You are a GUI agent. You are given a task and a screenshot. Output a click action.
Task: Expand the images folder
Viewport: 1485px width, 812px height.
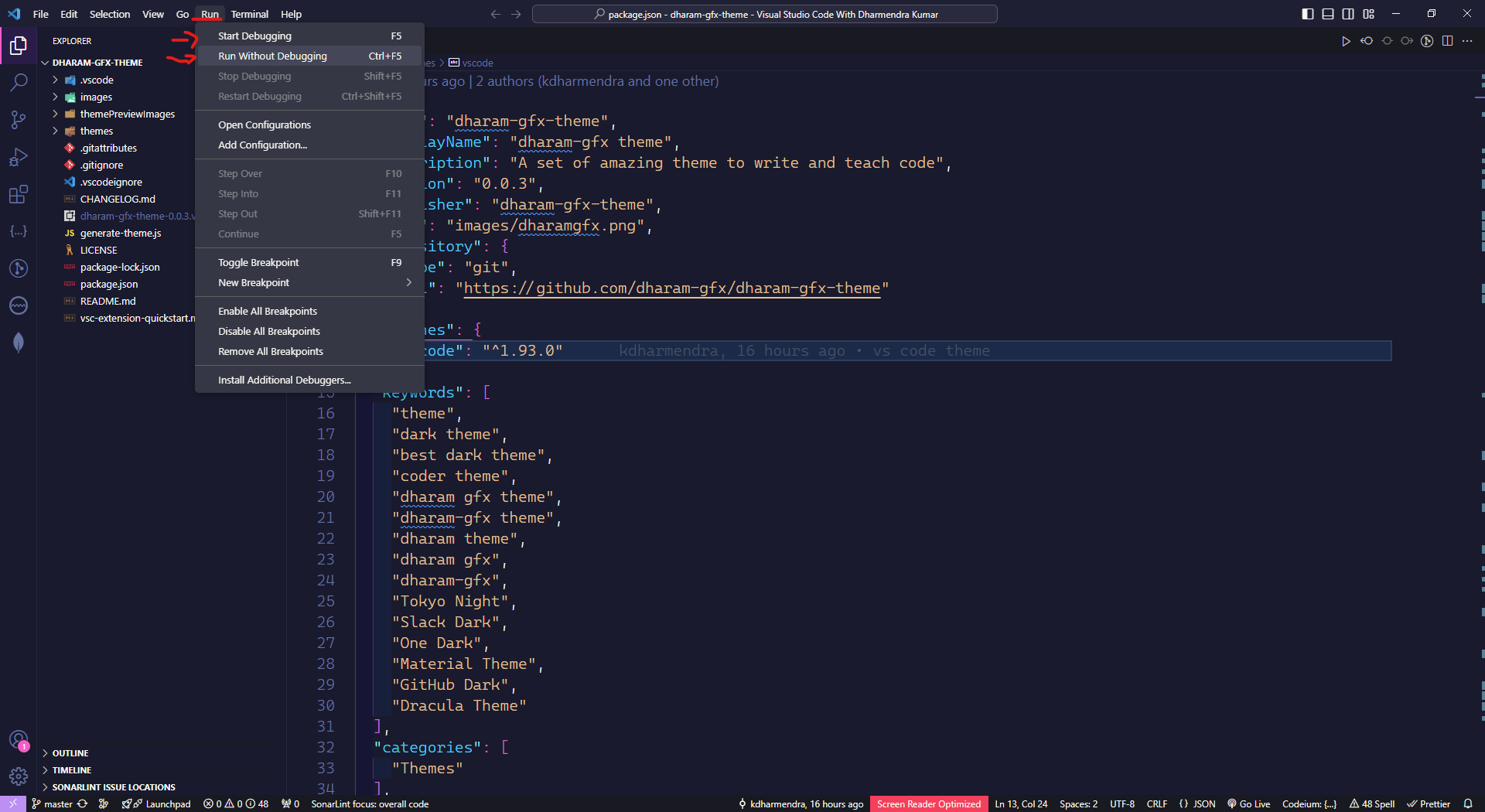coord(96,97)
